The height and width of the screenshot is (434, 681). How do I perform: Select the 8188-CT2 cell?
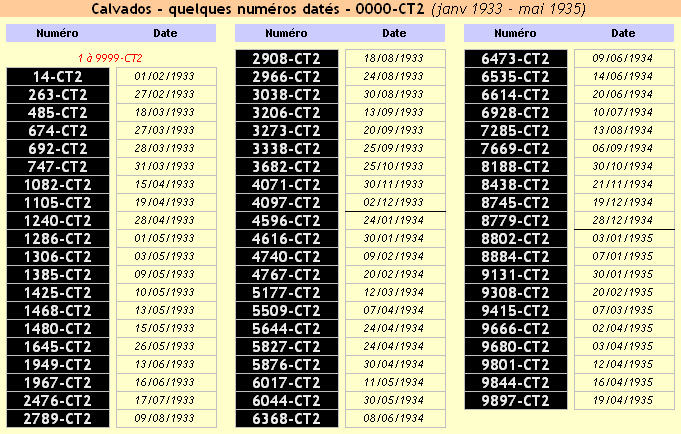[x=516, y=167]
